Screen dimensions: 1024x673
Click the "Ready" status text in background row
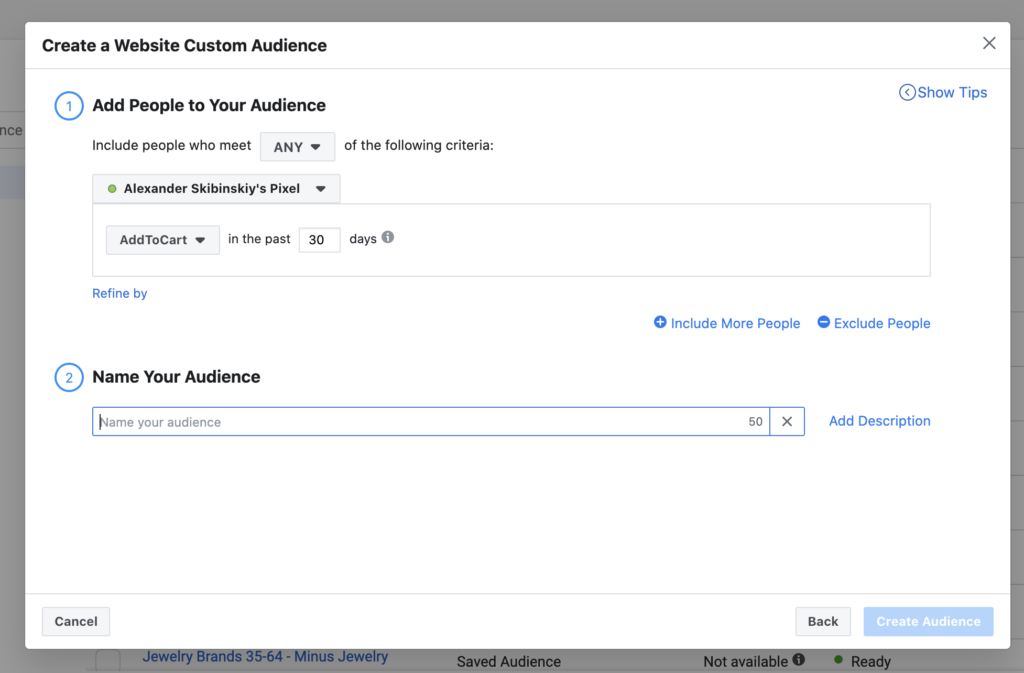(x=871, y=662)
